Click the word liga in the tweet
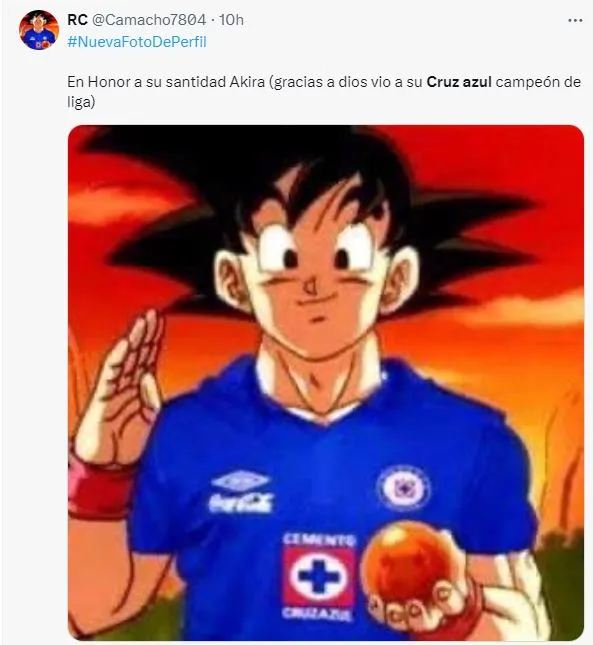This screenshot has height=645, width=593. pos(79,102)
